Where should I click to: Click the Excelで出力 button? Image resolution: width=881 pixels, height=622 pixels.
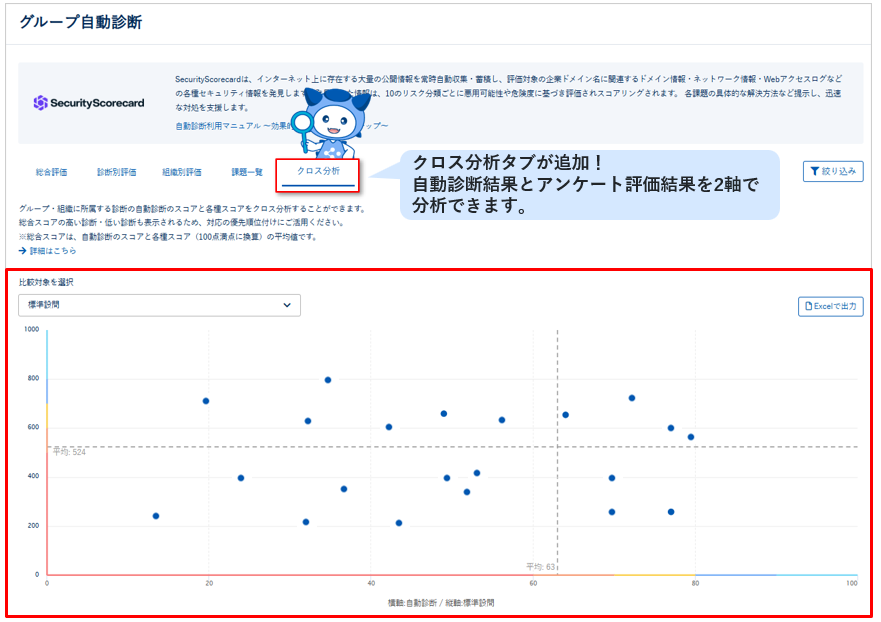click(831, 306)
